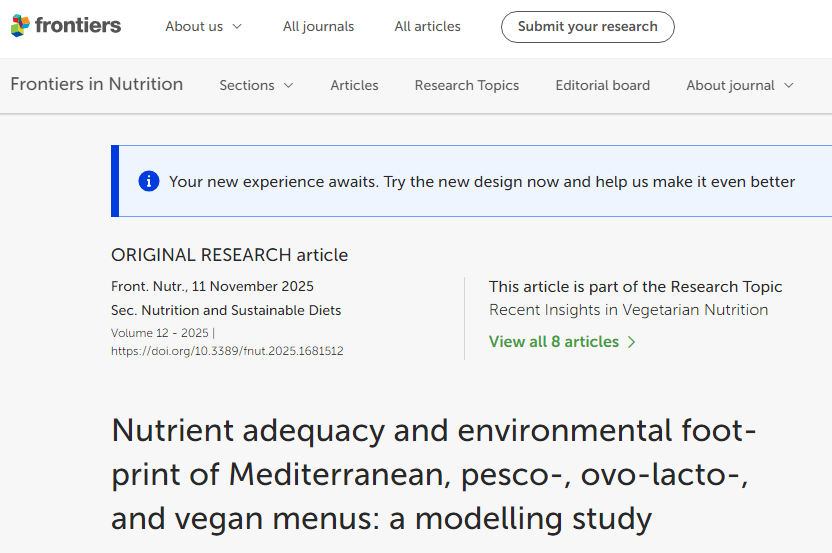Click the article title heading

(434, 475)
